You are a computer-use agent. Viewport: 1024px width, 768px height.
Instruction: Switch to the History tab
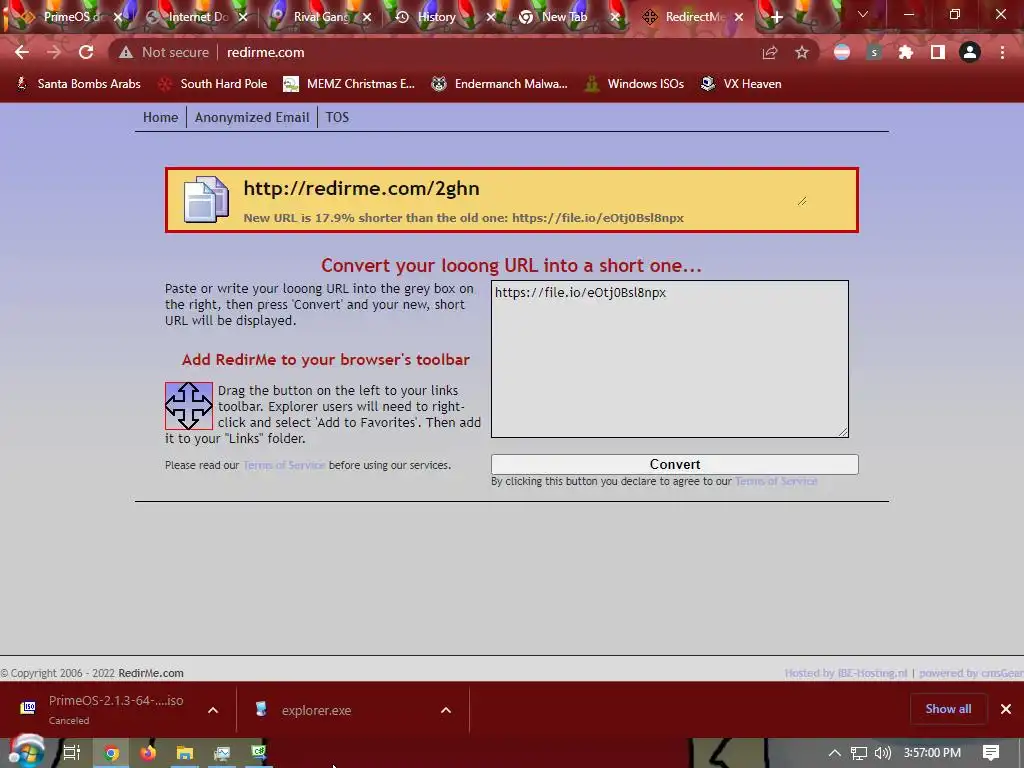[435, 17]
